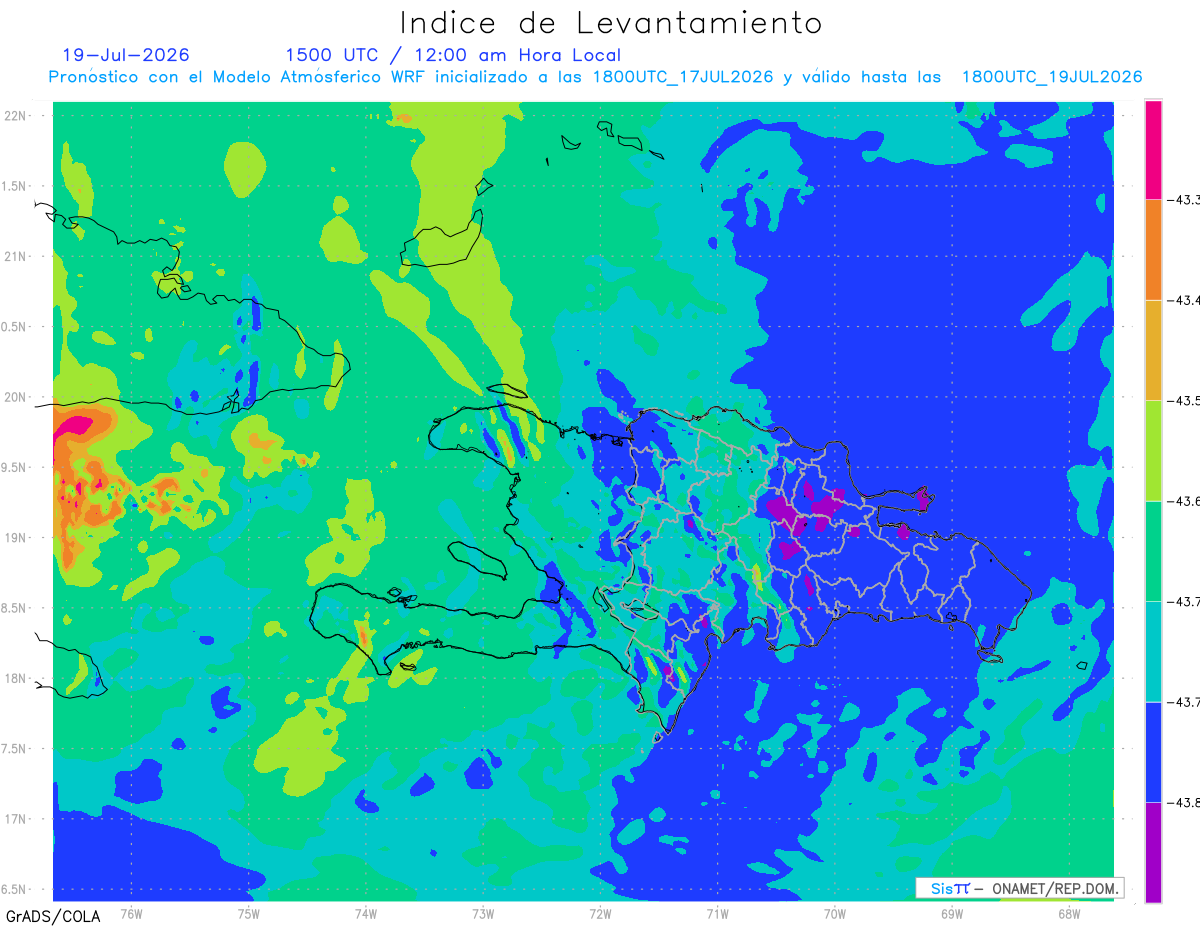The width and height of the screenshot is (1200, 927).
Task: Click the magenta swatch atop the color bar
Action: [x=1153, y=149]
